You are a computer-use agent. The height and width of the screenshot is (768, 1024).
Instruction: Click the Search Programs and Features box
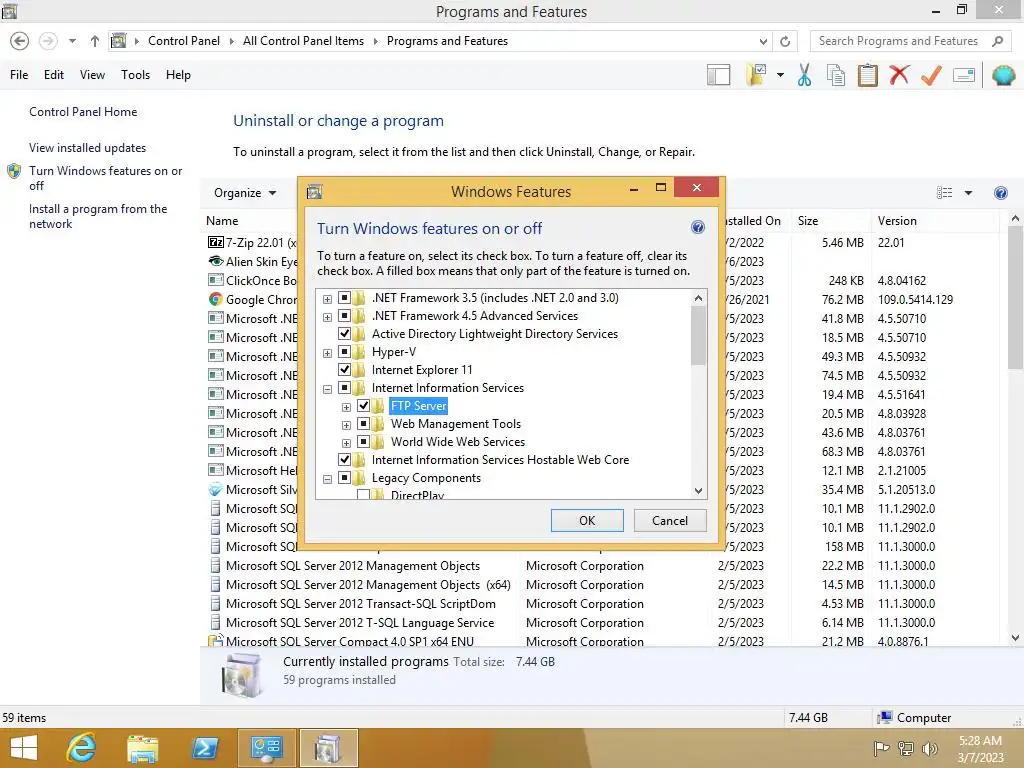click(x=899, y=41)
